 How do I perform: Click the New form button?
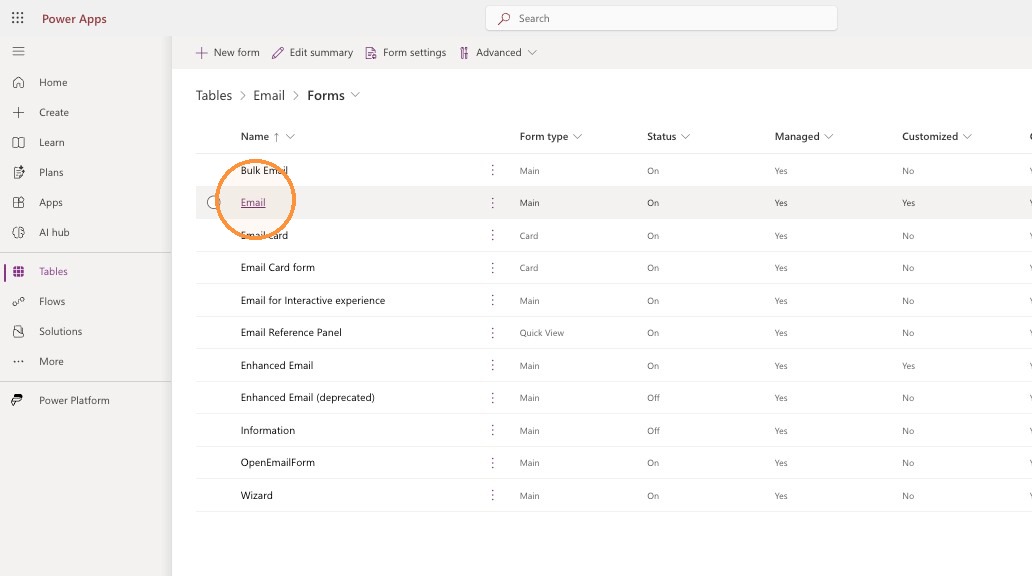click(x=228, y=53)
